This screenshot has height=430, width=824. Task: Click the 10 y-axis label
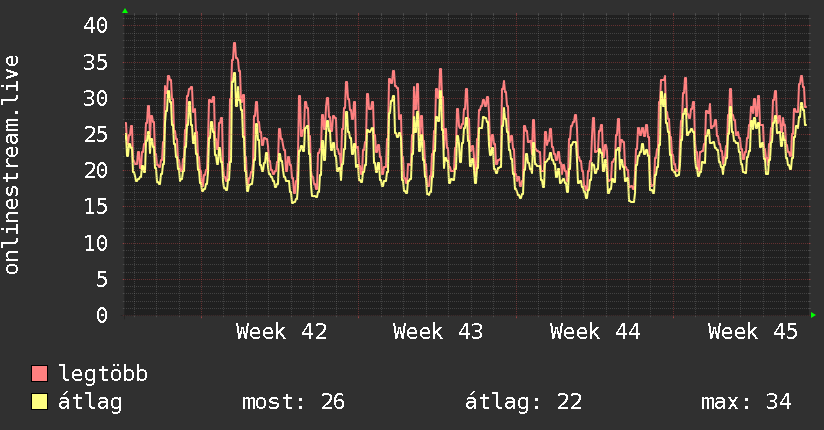96,243
